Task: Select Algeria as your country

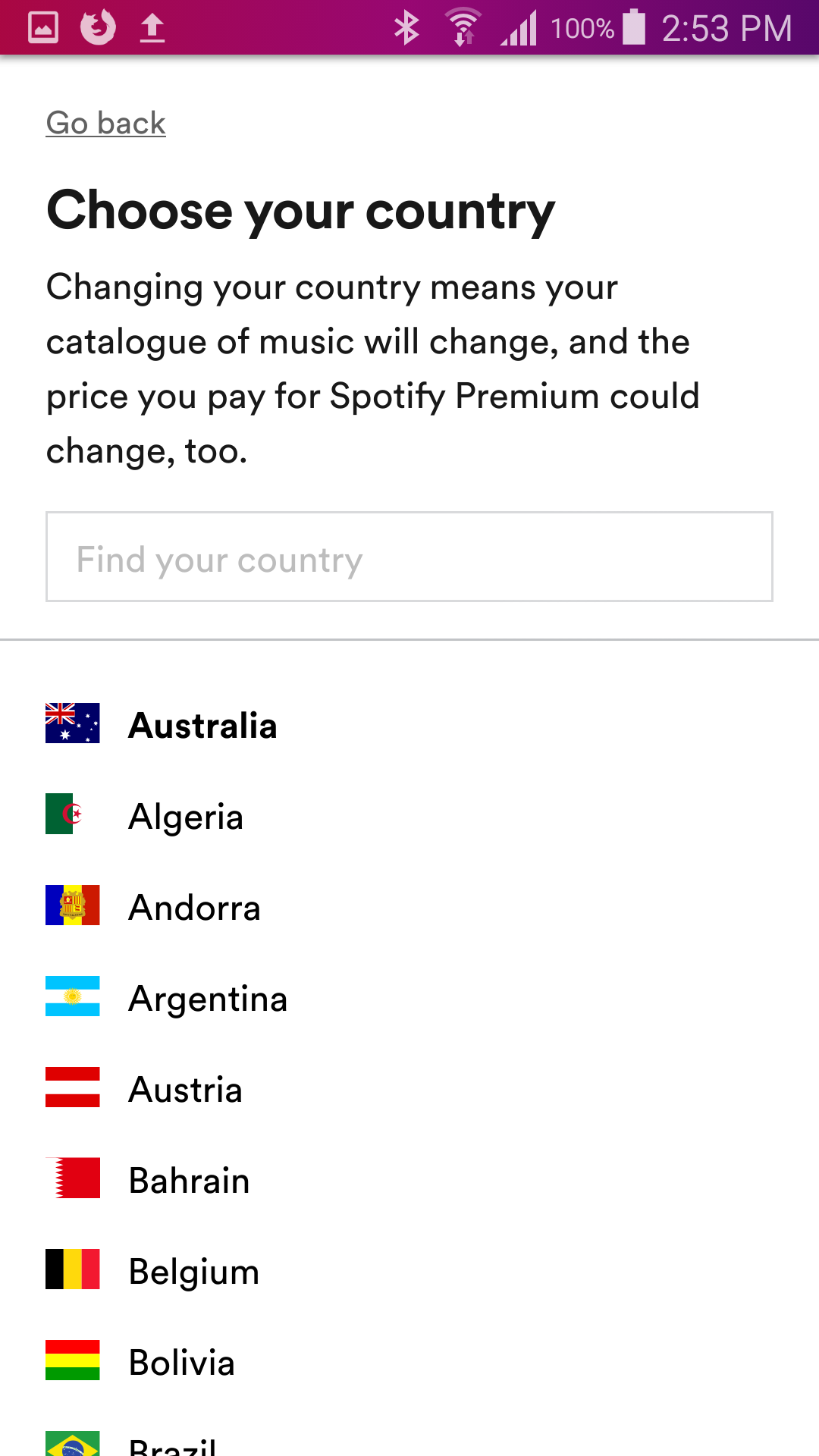Action: [x=187, y=816]
